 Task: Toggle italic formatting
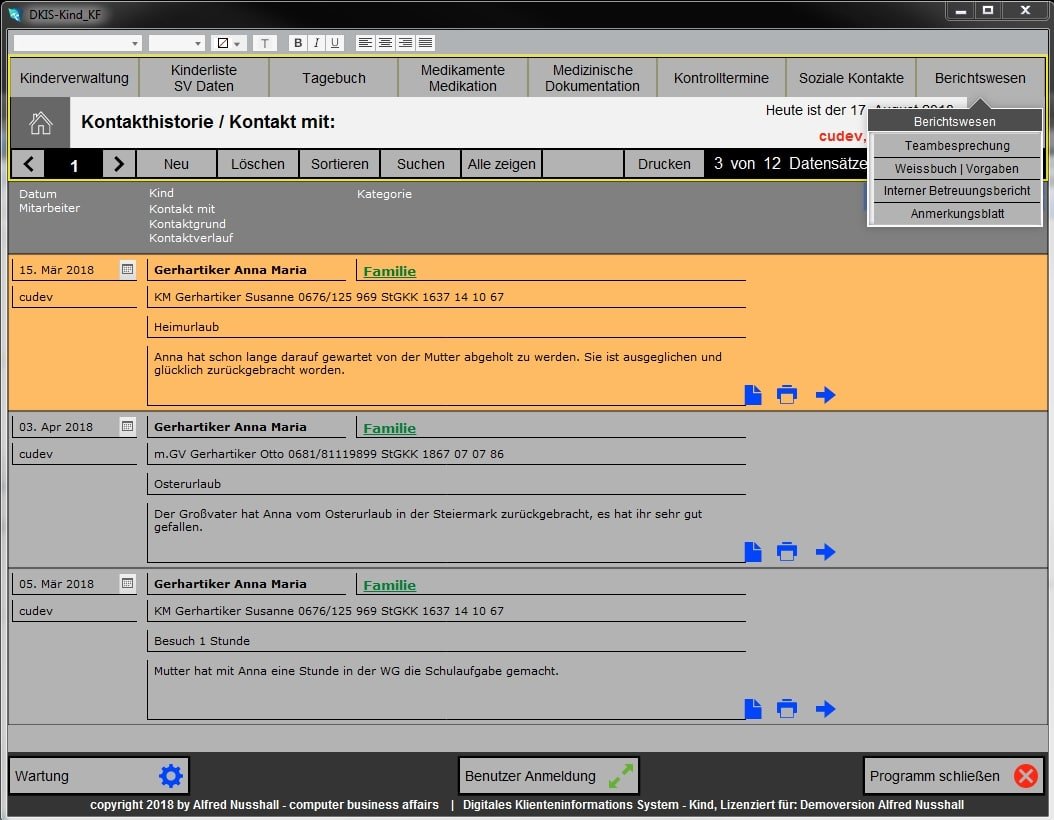point(316,43)
